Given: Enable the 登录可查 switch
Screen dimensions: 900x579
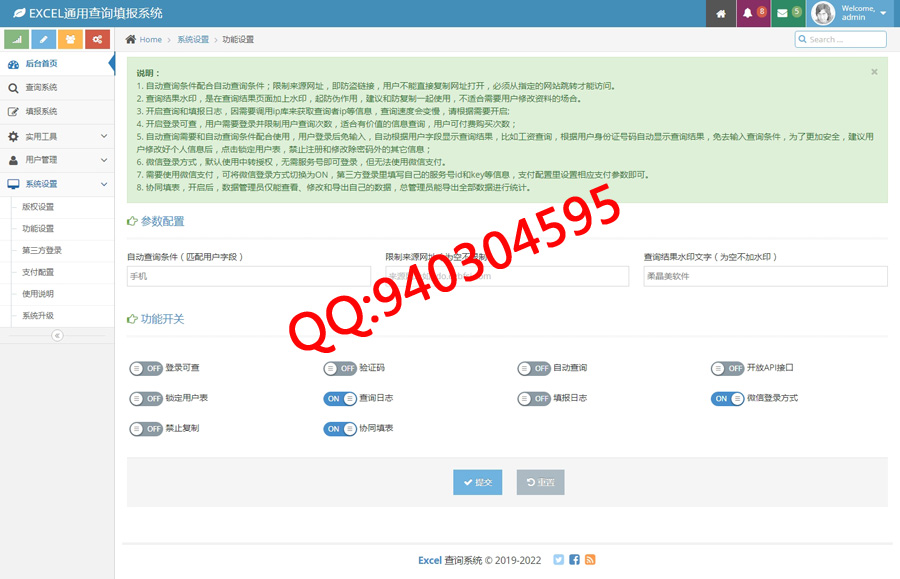Looking at the screenshot, I should coord(146,368).
